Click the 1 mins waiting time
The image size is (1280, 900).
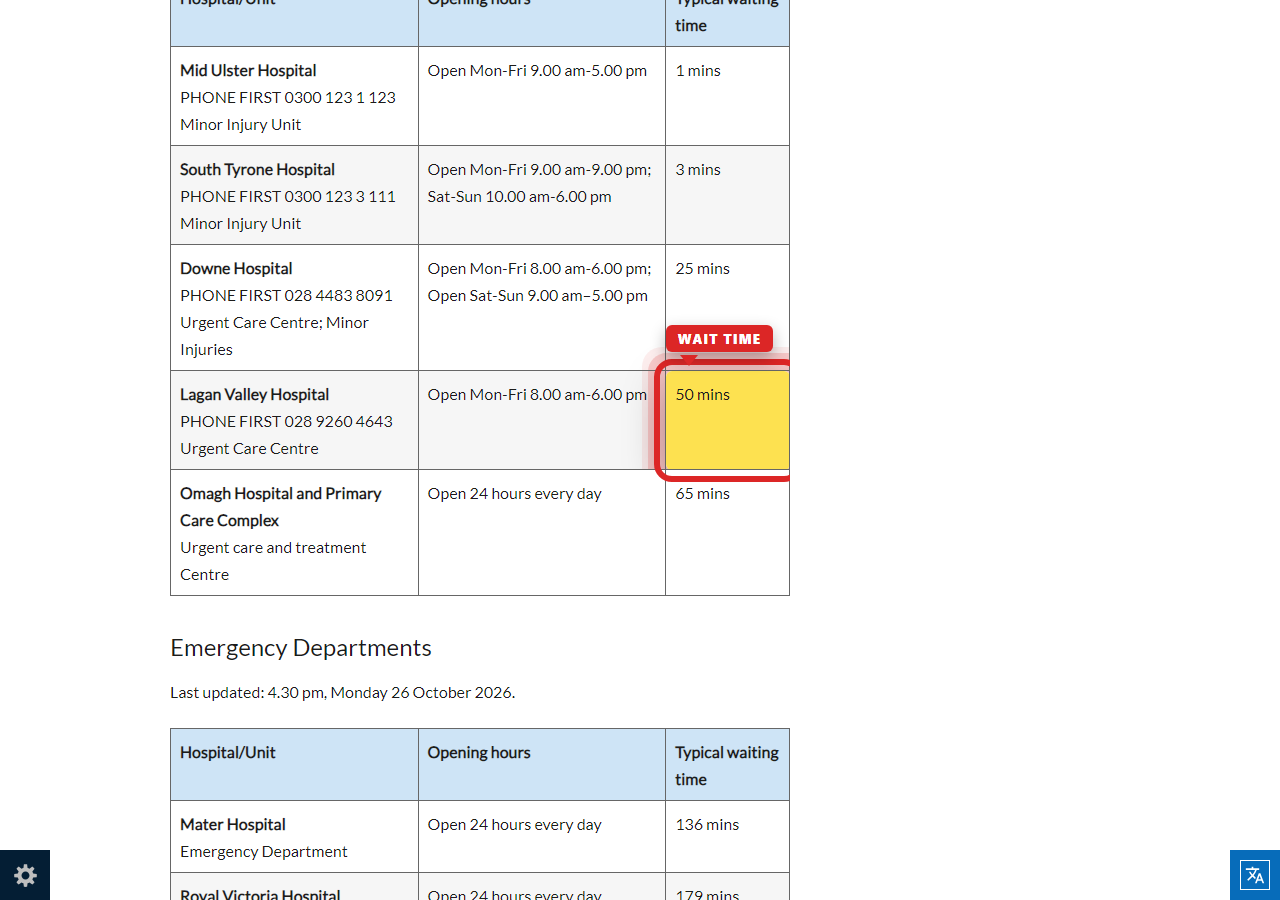698,70
